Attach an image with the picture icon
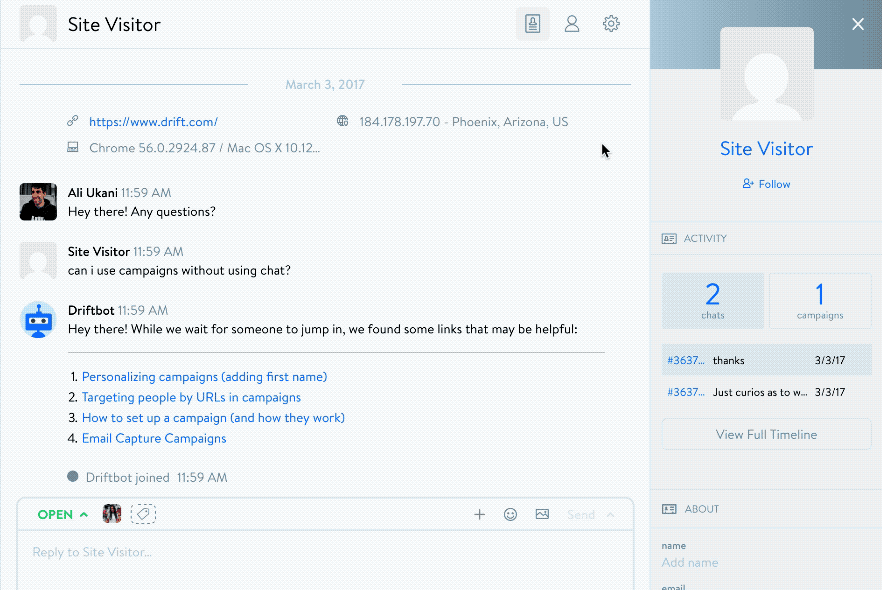The width and height of the screenshot is (882, 590). pos(542,514)
